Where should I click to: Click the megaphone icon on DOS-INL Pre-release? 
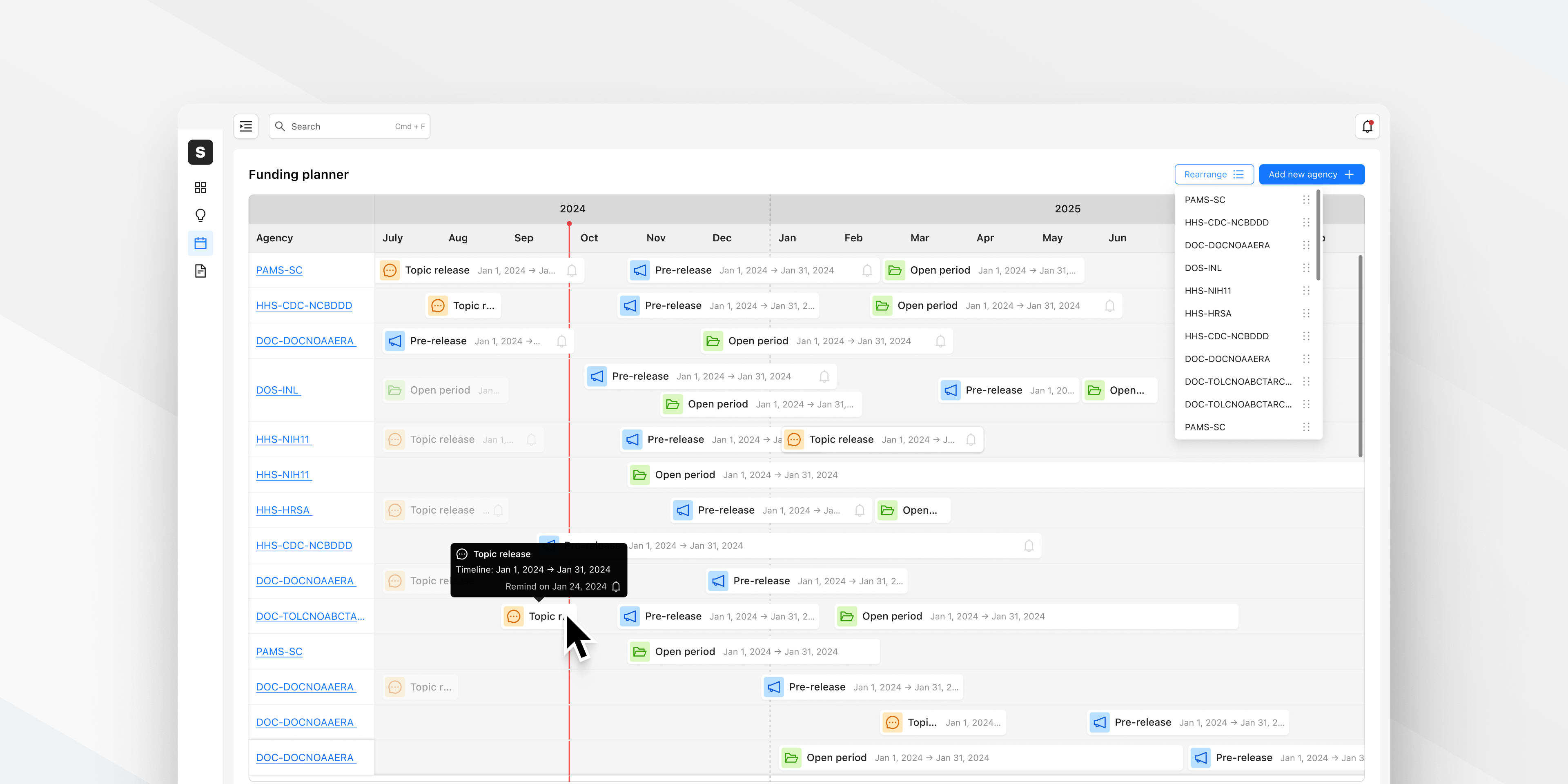click(597, 376)
